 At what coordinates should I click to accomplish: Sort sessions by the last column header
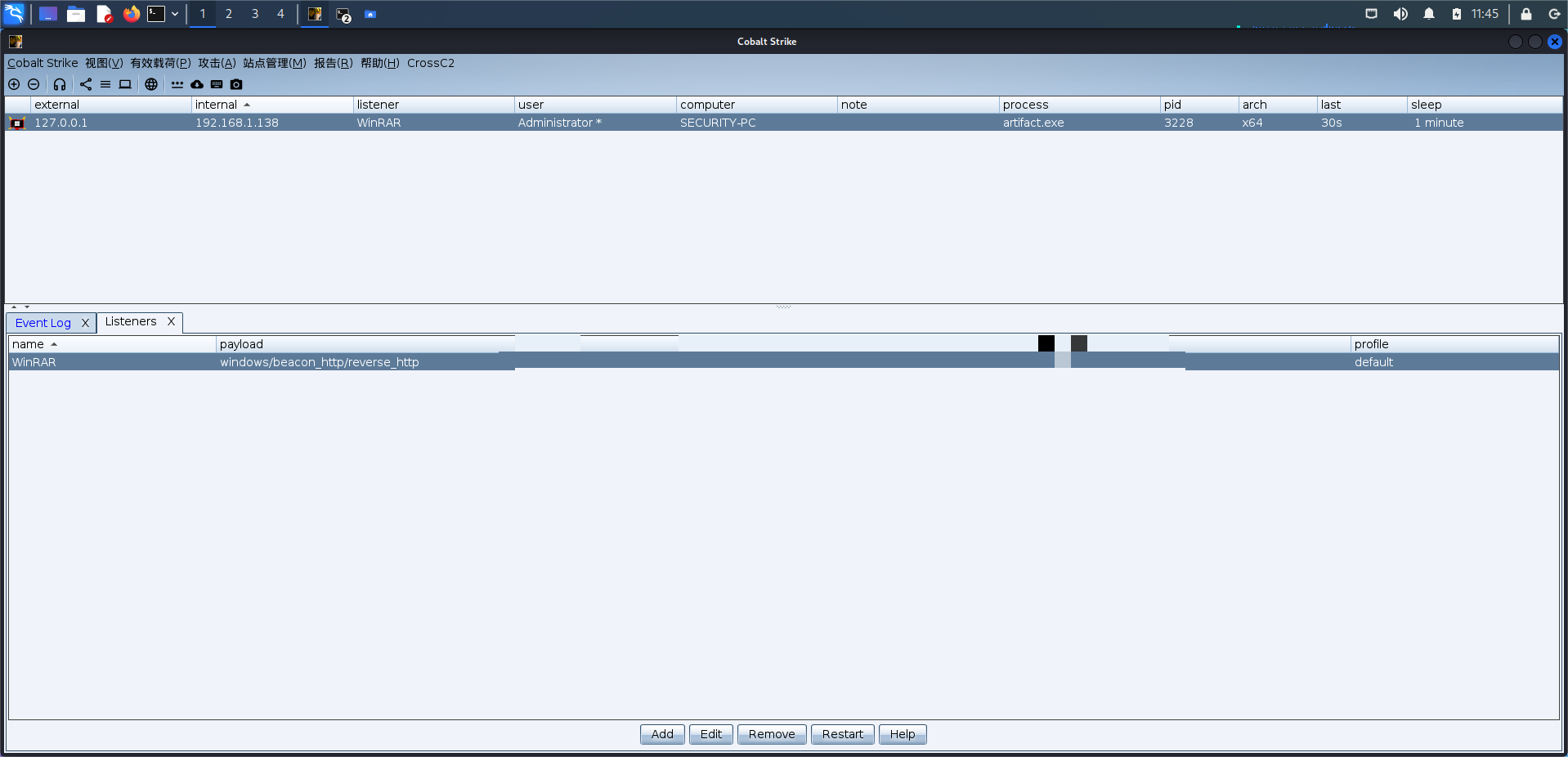tap(1362, 105)
